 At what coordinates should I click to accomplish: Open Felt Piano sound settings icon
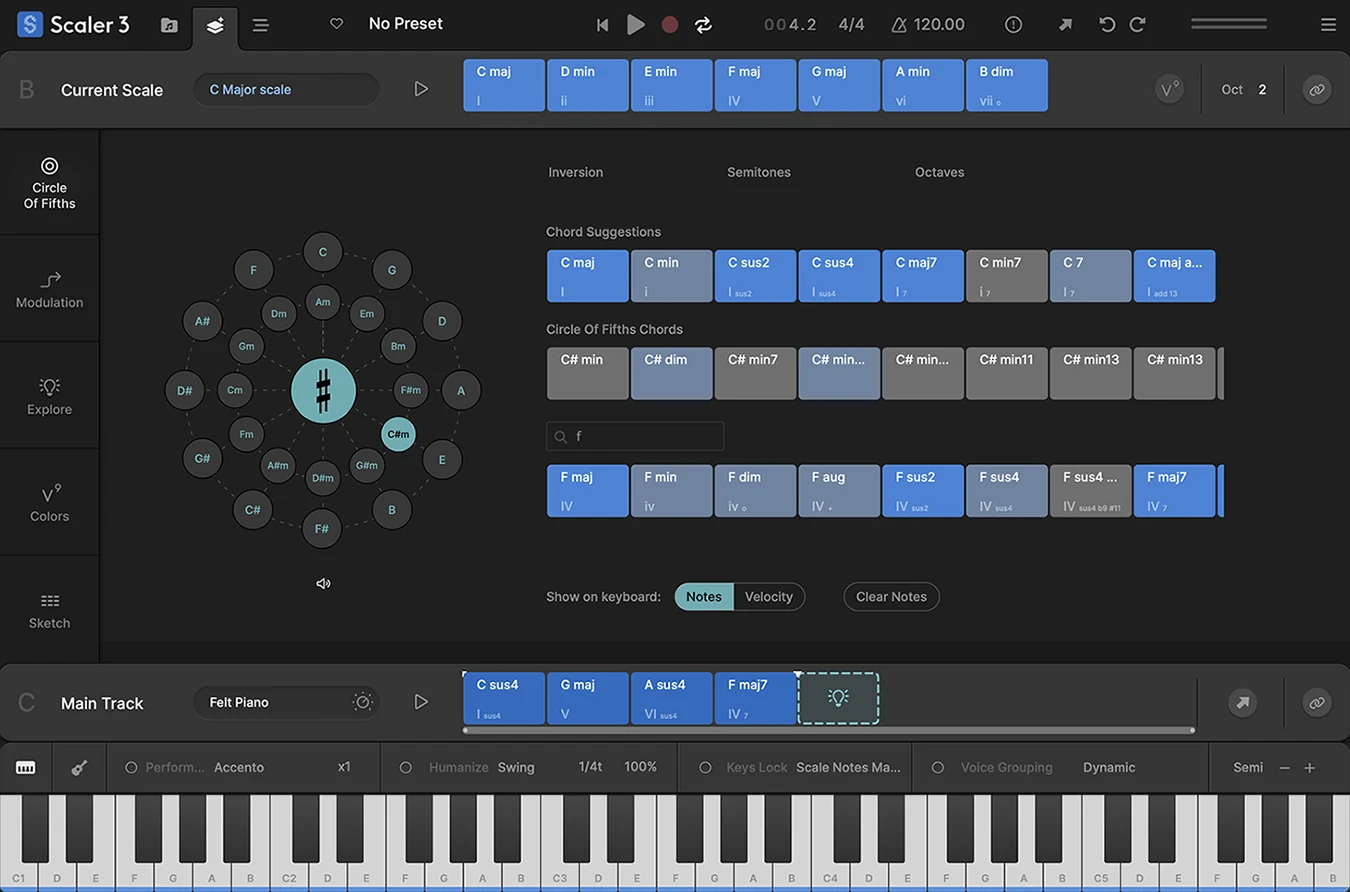363,702
